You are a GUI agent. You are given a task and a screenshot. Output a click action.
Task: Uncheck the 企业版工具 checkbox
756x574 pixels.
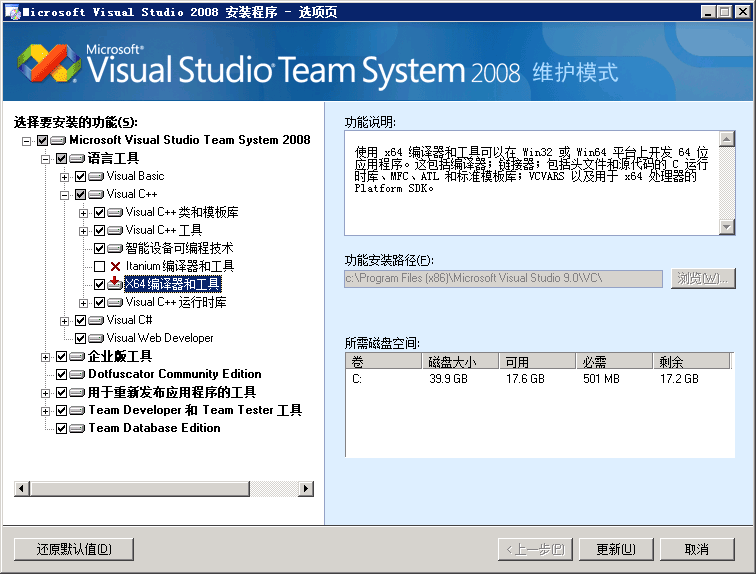pos(61,357)
